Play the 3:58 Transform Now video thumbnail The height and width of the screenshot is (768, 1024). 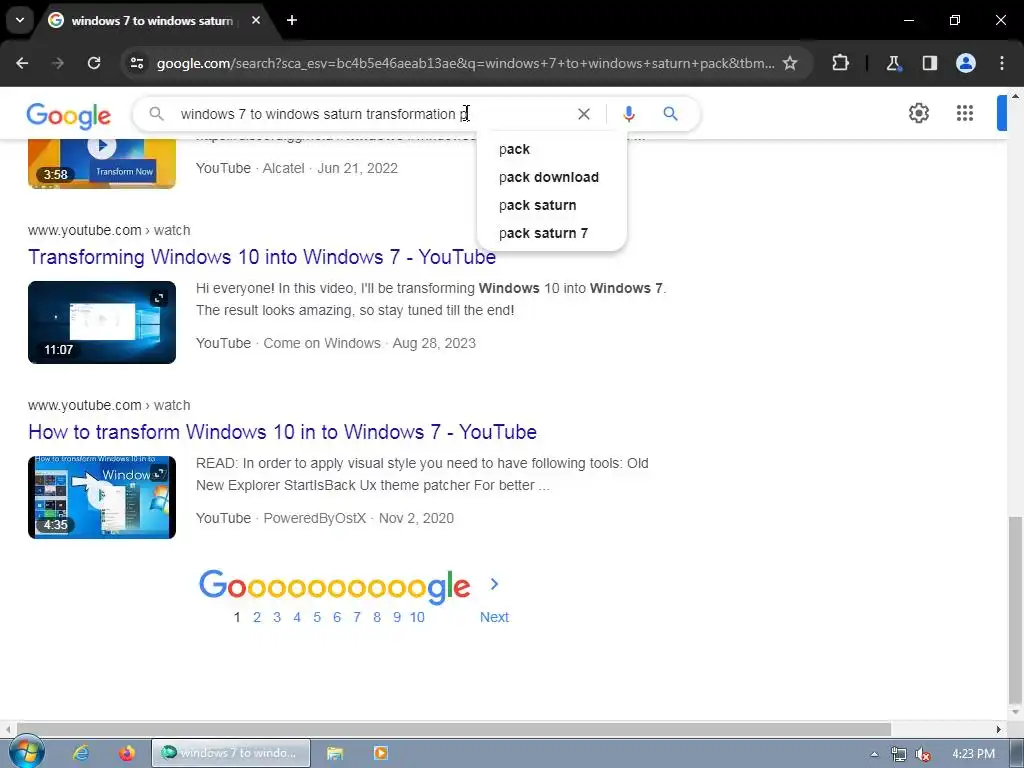(x=102, y=163)
